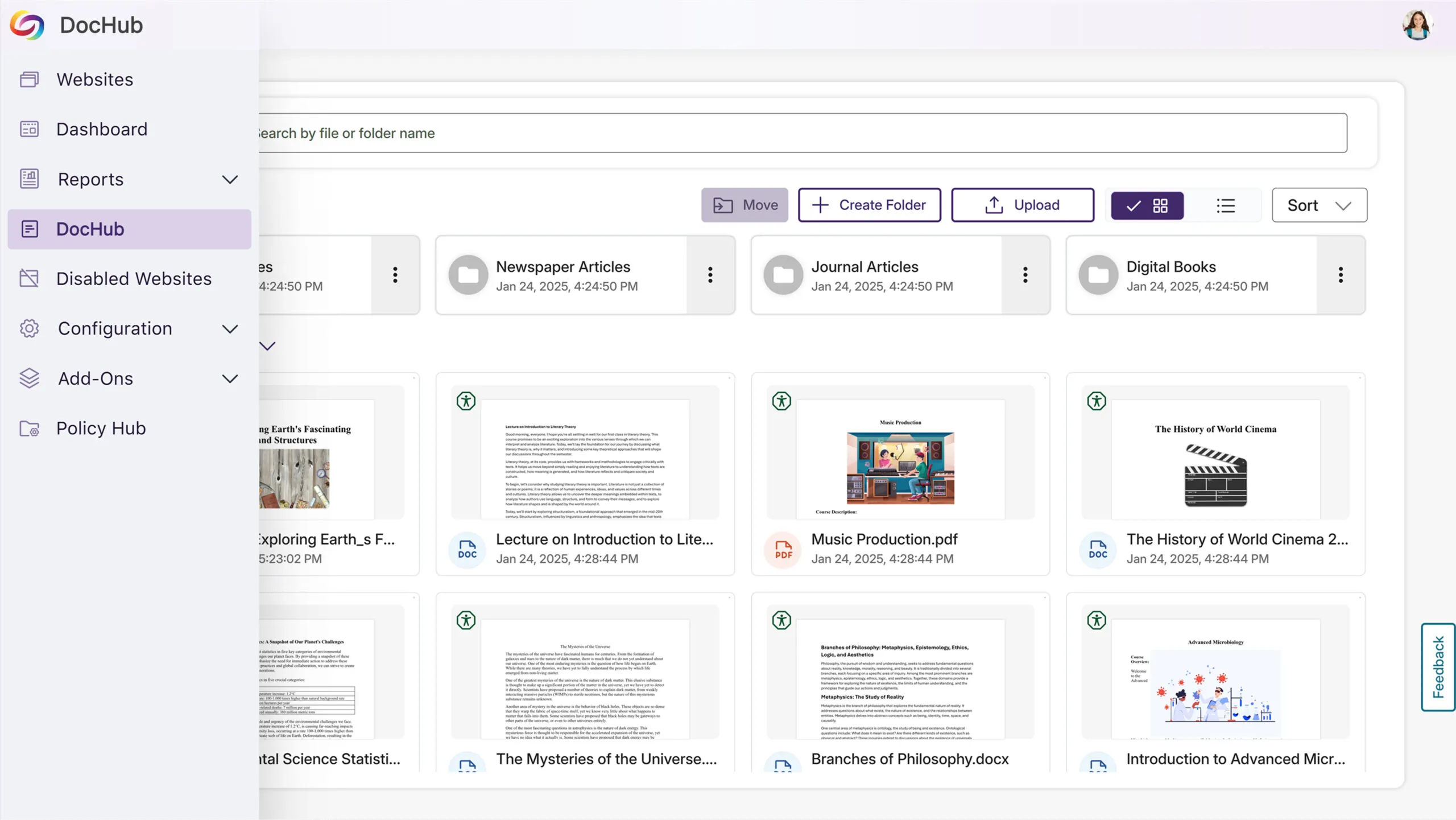Click the PDF file type icon for Music Production
Viewport: 1456px width, 820px height.
point(783,550)
